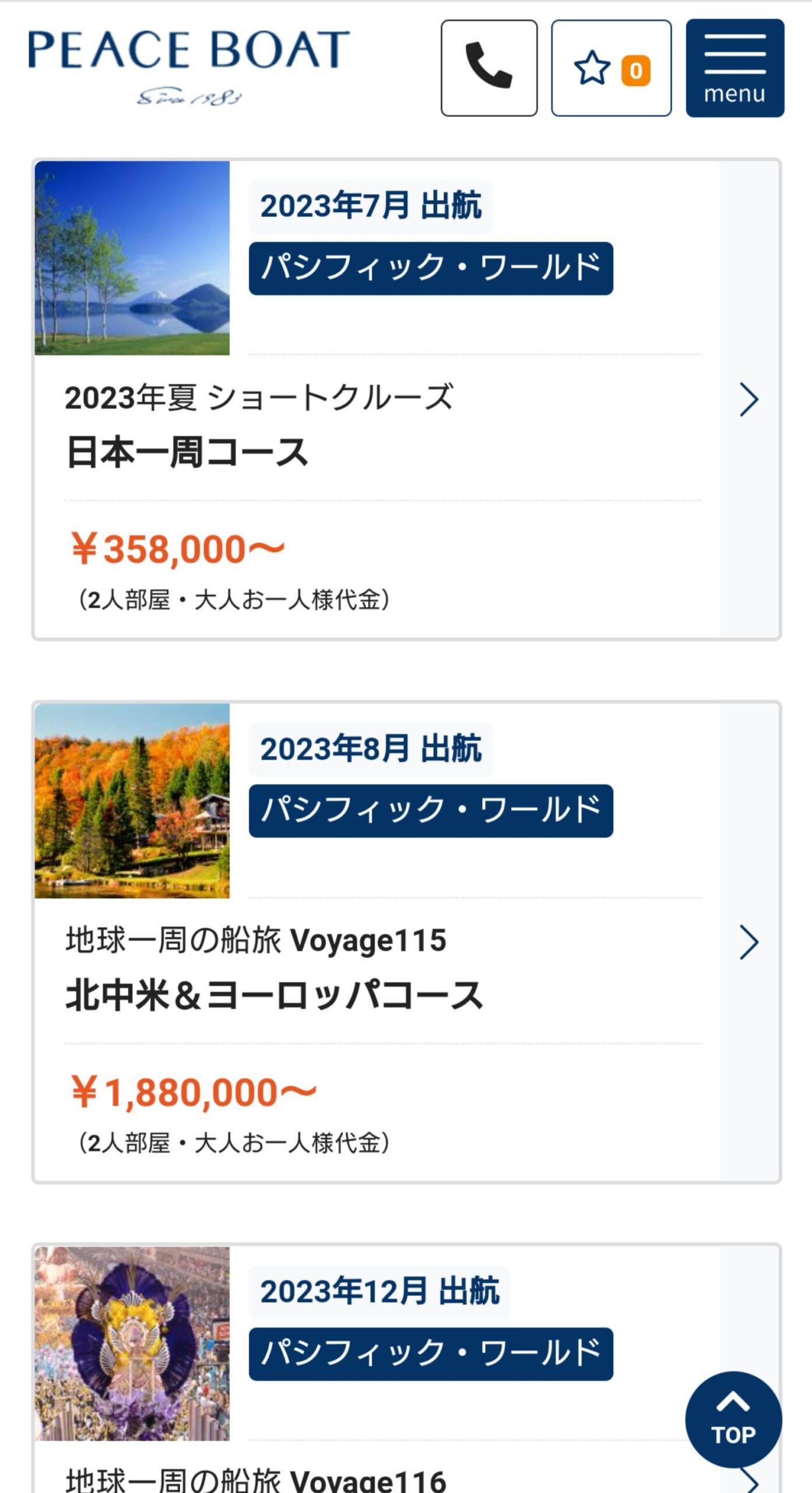Open the lake and mountain thumbnail
The width and height of the screenshot is (812, 1493).
[x=132, y=258]
